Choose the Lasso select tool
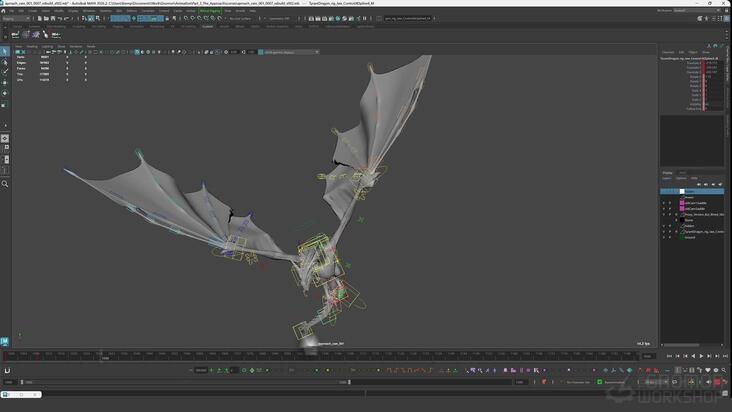The width and height of the screenshot is (732, 412). tap(5, 62)
